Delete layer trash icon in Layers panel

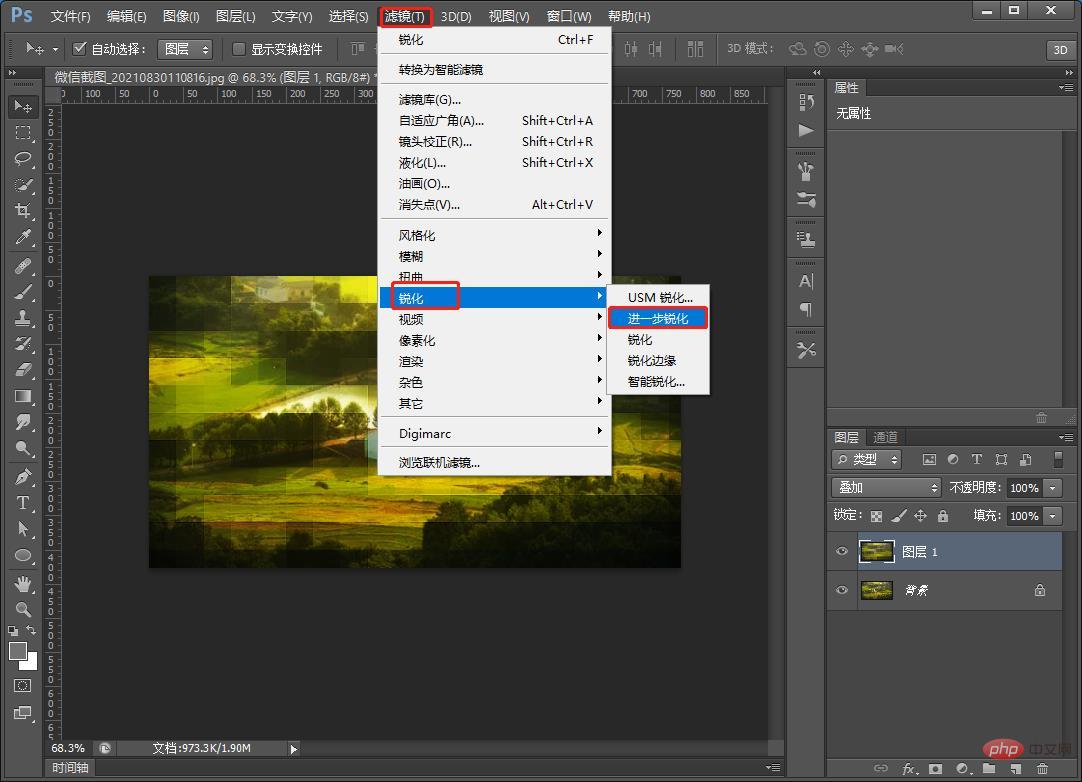(x=1042, y=768)
